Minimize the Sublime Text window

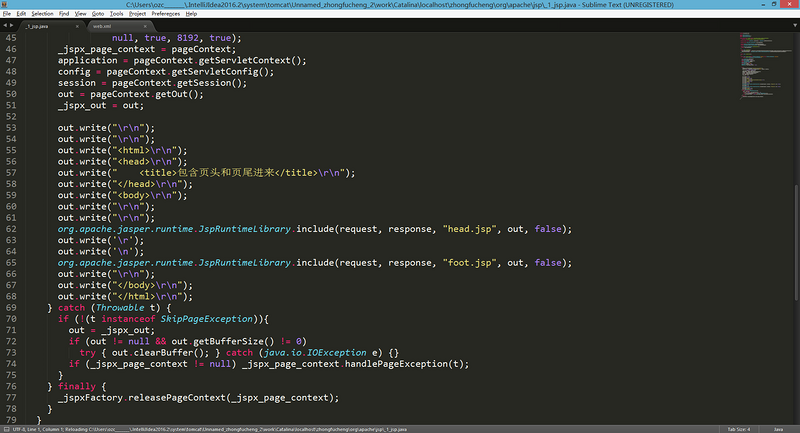[x=763, y=4]
